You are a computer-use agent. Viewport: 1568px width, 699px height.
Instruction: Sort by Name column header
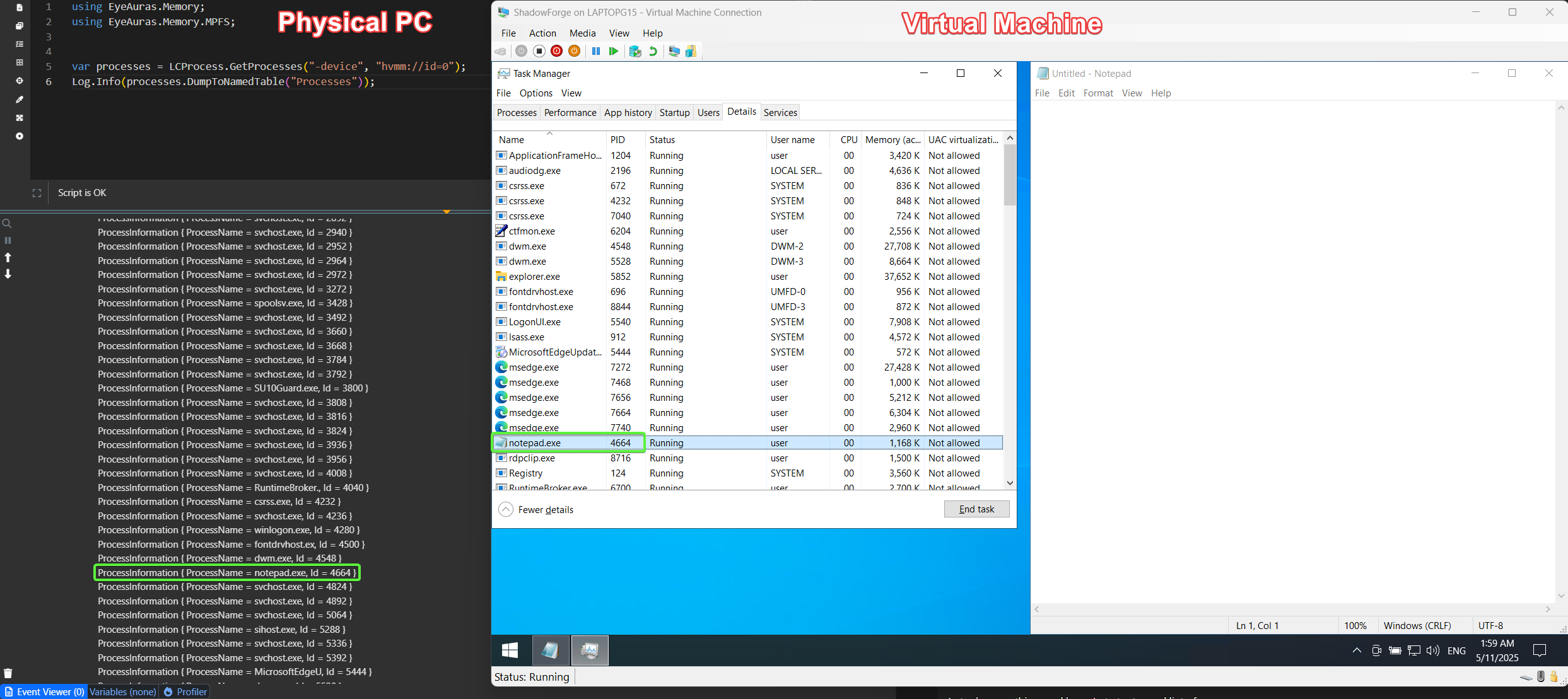pos(549,140)
